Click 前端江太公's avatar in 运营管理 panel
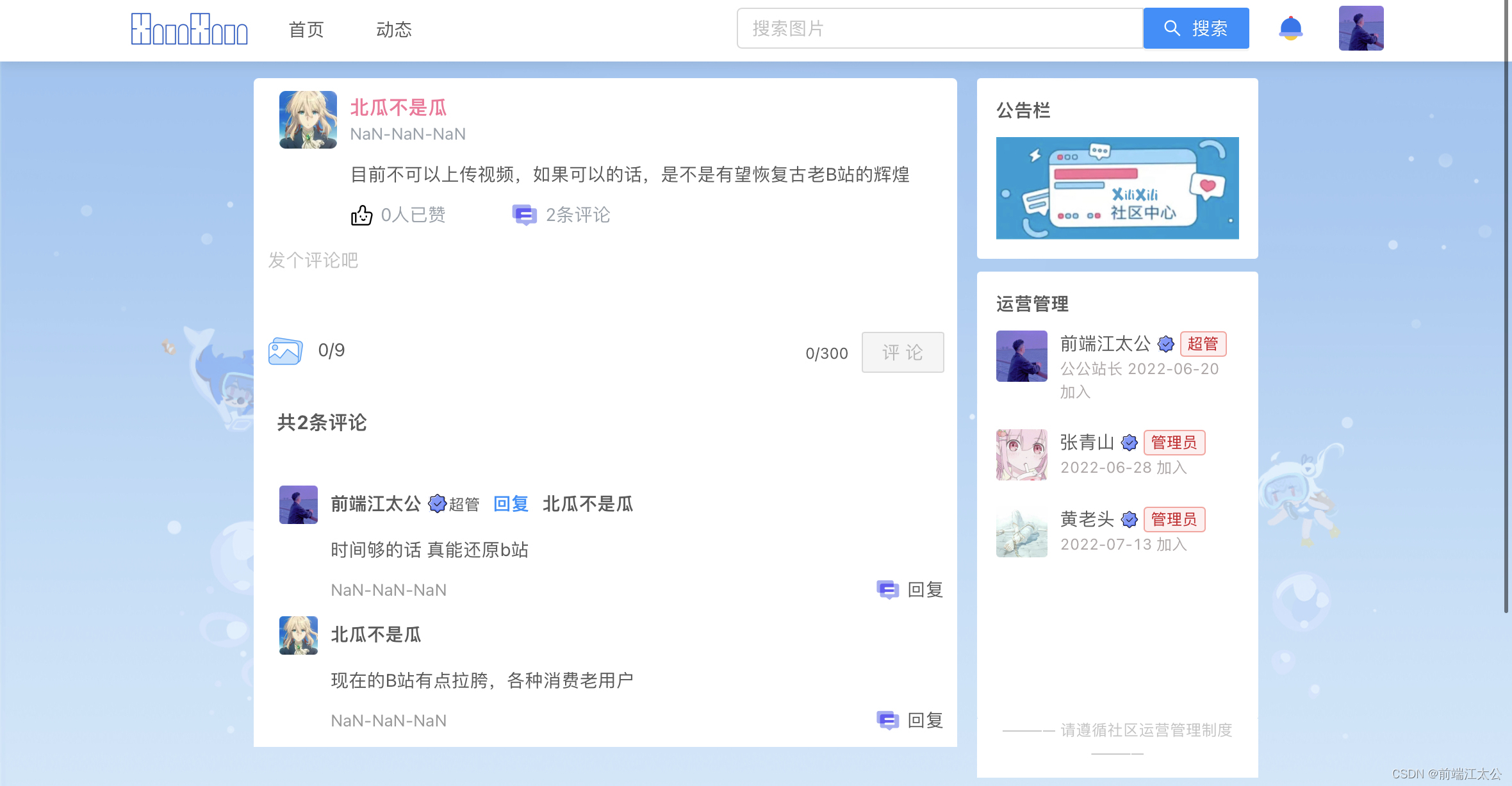 coord(1021,356)
